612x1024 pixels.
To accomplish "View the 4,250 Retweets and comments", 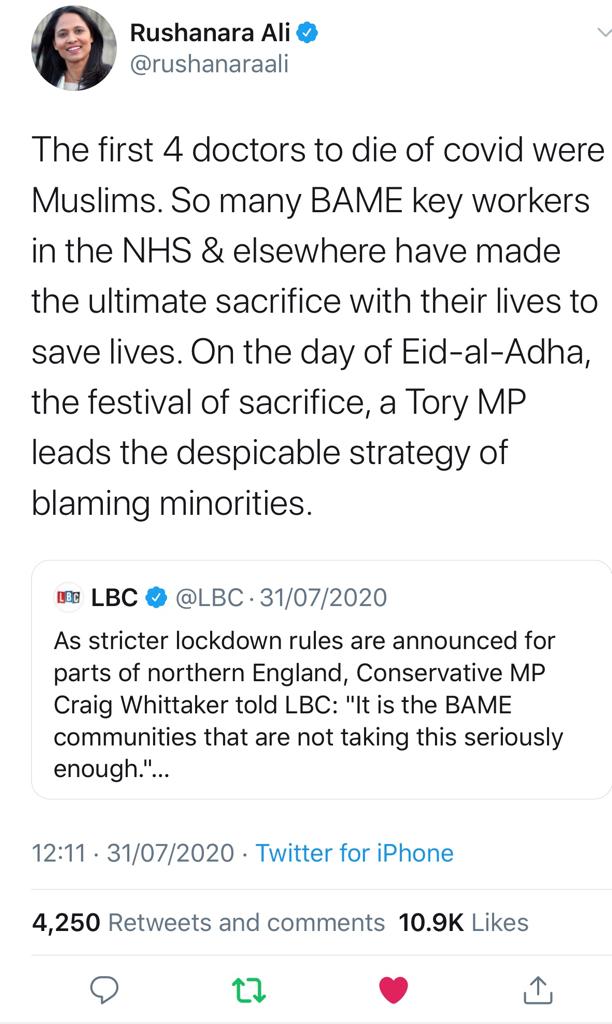I will 208,922.
